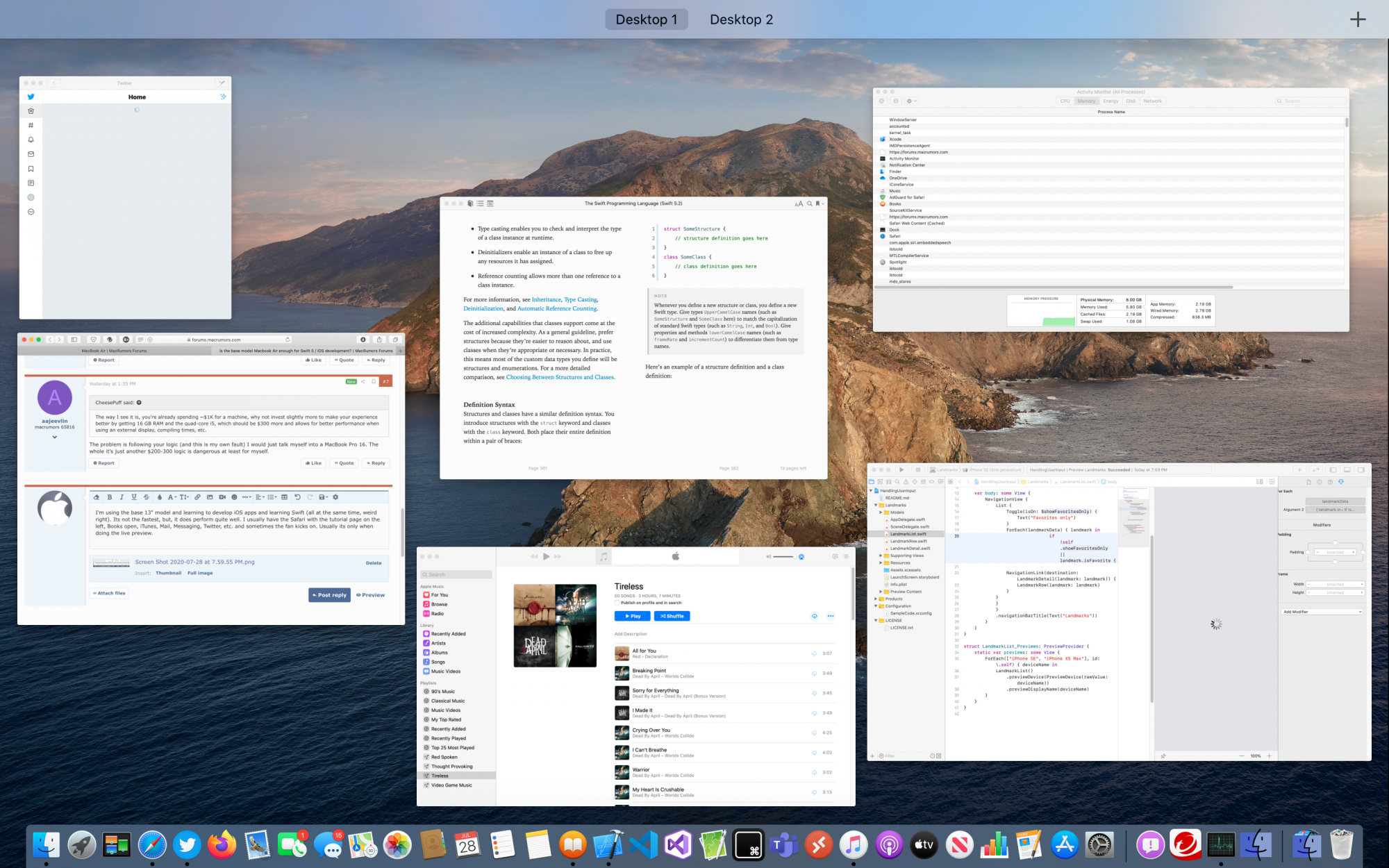This screenshot has width=1389, height=868.
Task: Click Preview button beside Post reply
Action: [x=371, y=595]
